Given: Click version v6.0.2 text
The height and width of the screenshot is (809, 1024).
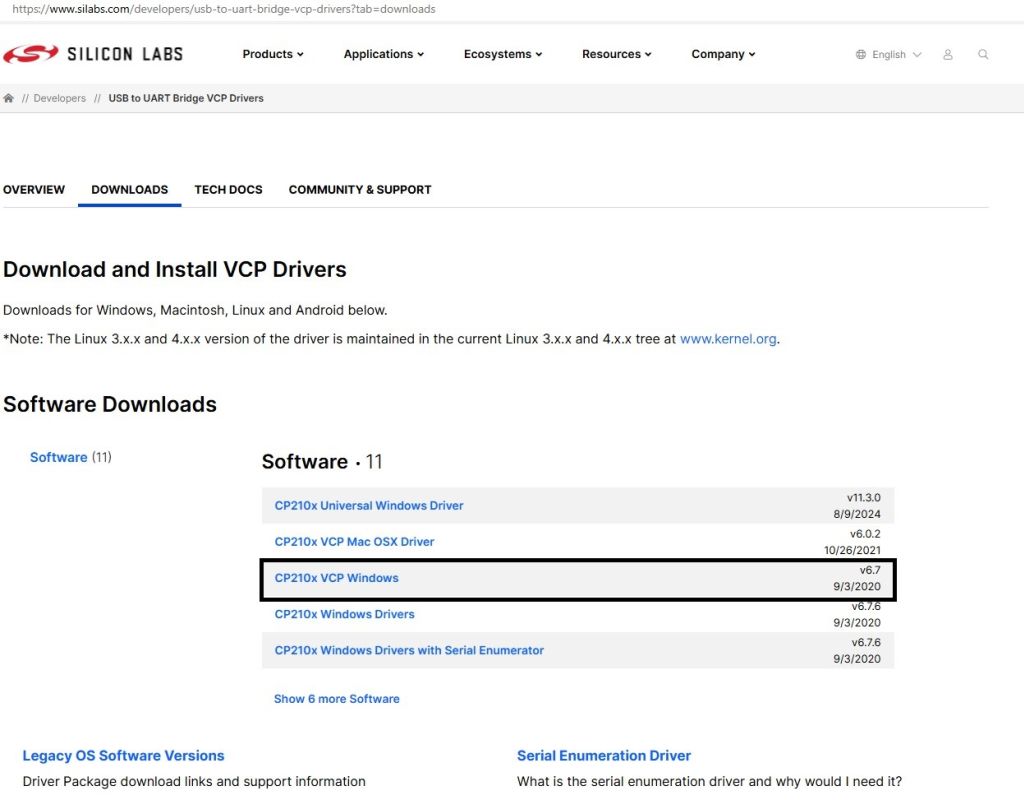Looking at the screenshot, I should click(865, 533).
